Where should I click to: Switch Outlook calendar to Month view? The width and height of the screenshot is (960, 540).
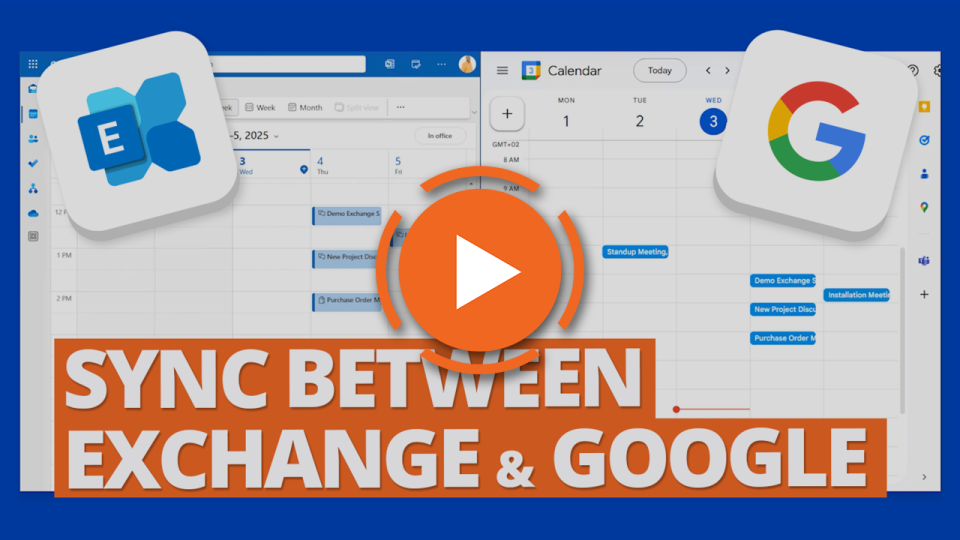(305, 107)
